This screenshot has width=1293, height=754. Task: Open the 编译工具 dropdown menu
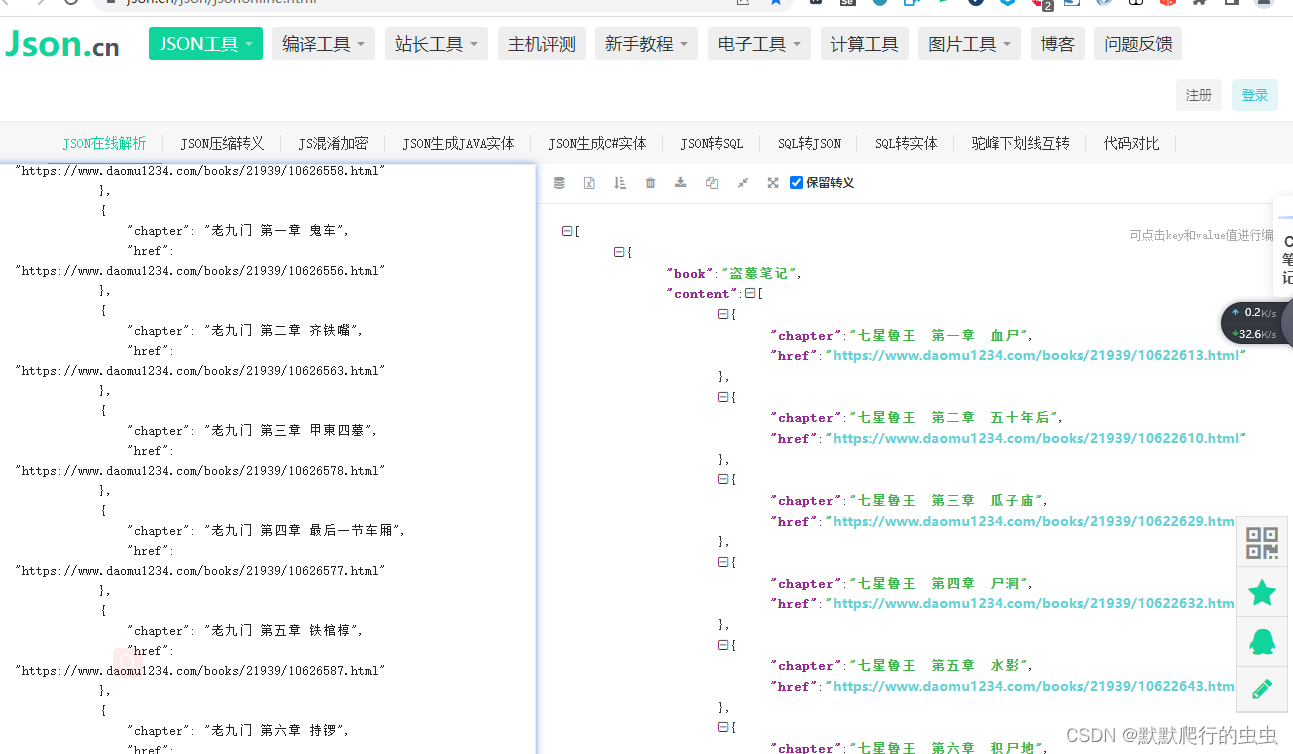click(x=324, y=44)
